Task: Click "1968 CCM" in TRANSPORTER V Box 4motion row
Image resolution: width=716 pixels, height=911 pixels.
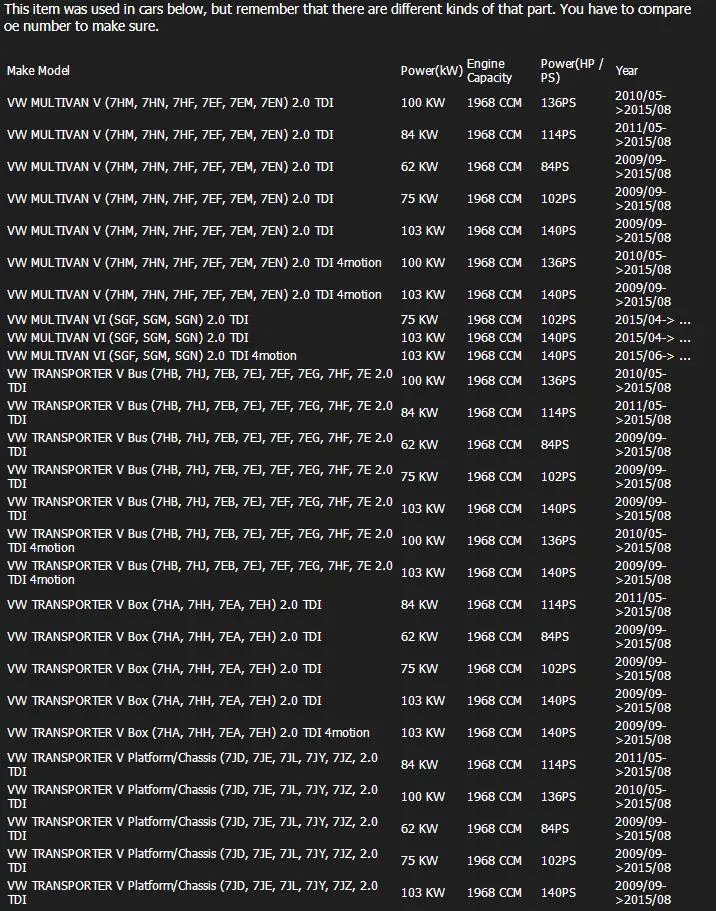Action: tap(494, 733)
